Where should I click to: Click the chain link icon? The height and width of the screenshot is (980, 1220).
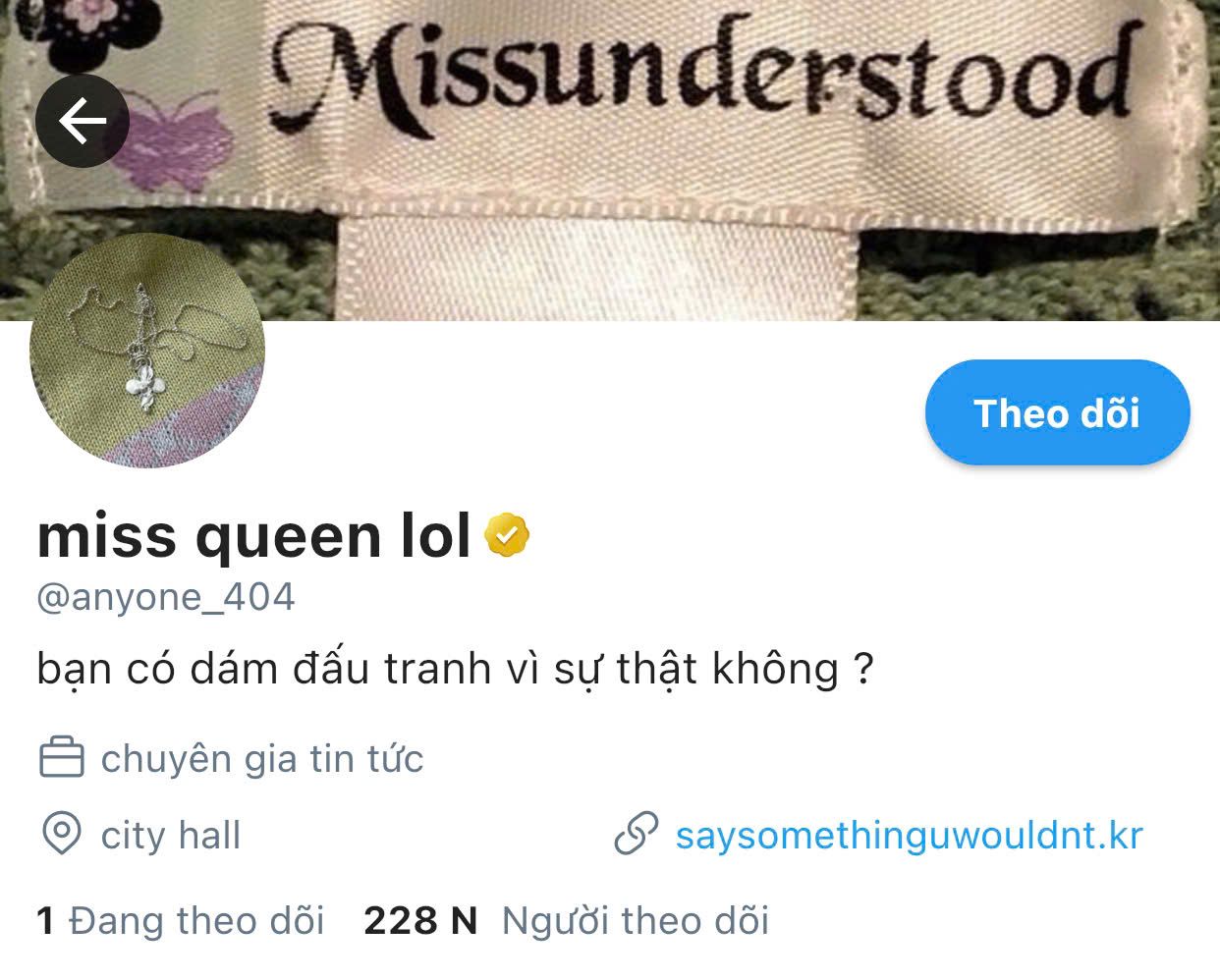point(636,835)
